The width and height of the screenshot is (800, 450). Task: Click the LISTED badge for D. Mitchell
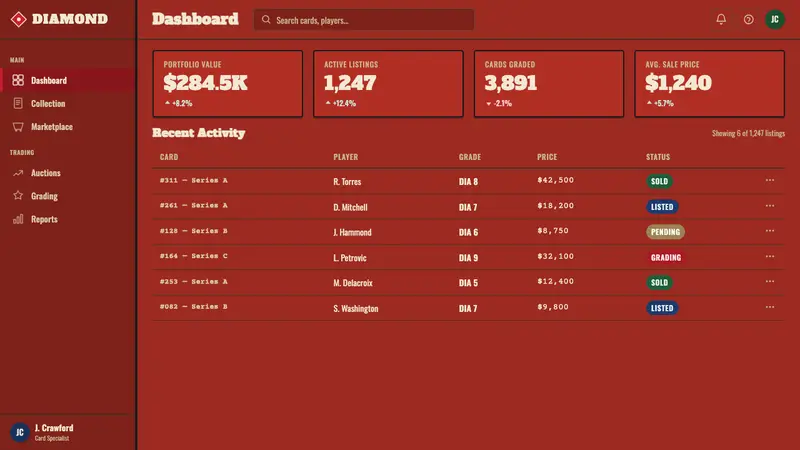662,207
